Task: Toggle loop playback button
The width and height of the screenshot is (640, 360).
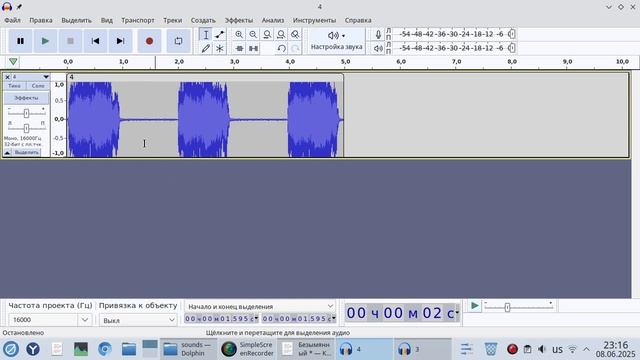Action: (x=178, y=41)
